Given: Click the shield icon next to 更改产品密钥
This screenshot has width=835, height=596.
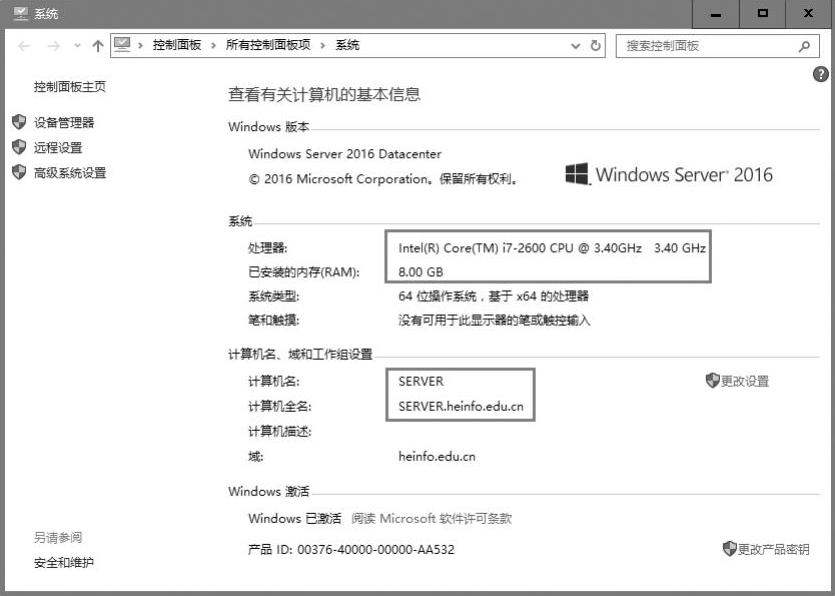Looking at the screenshot, I should 730,549.
